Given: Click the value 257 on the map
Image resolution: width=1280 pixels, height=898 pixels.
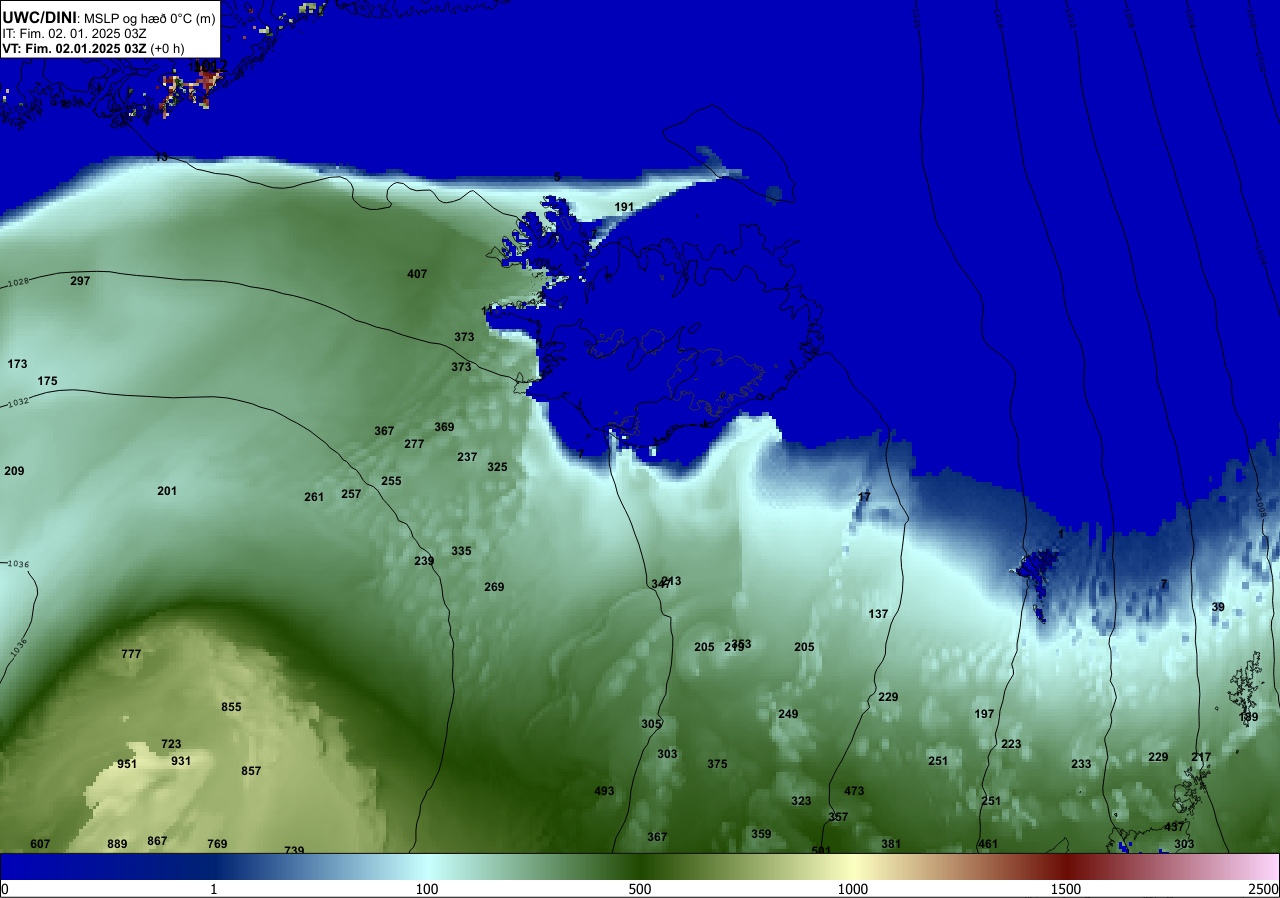Looking at the screenshot, I should (x=351, y=494).
